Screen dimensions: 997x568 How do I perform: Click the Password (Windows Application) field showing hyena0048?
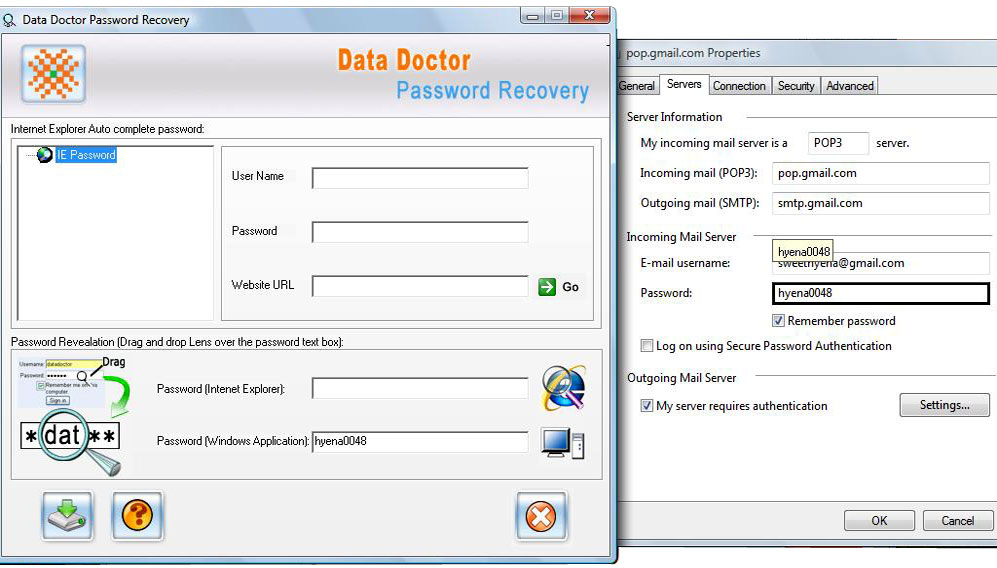pyautogui.click(x=420, y=441)
